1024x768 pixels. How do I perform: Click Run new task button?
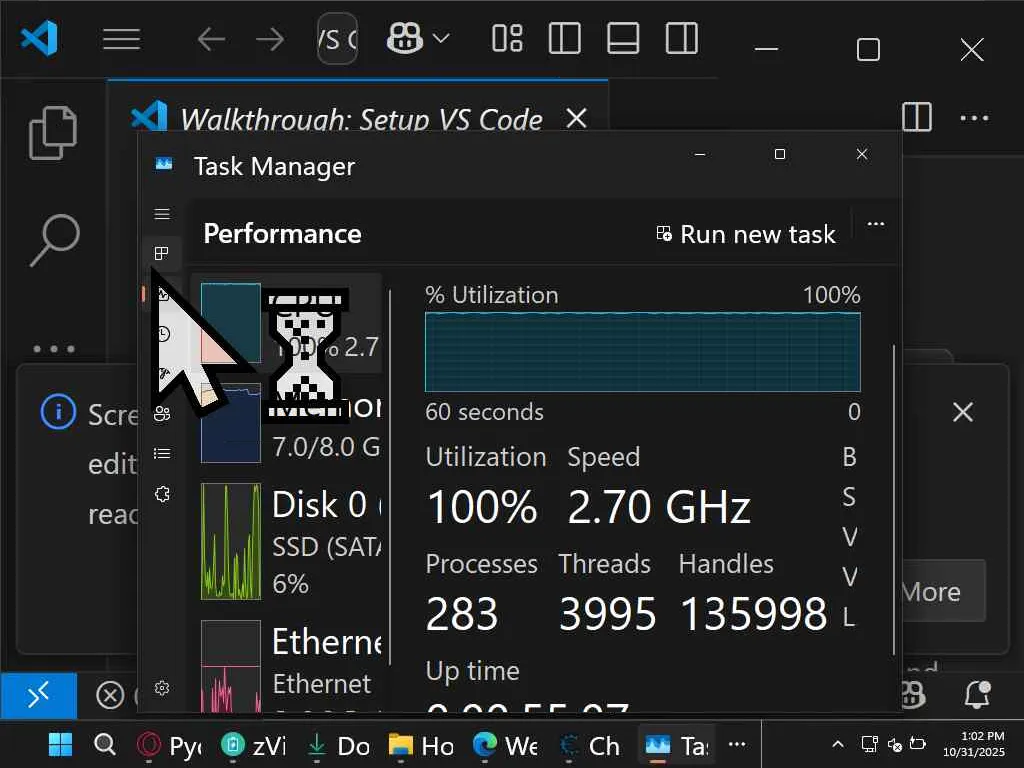pyautogui.click(x=745, y=234)
